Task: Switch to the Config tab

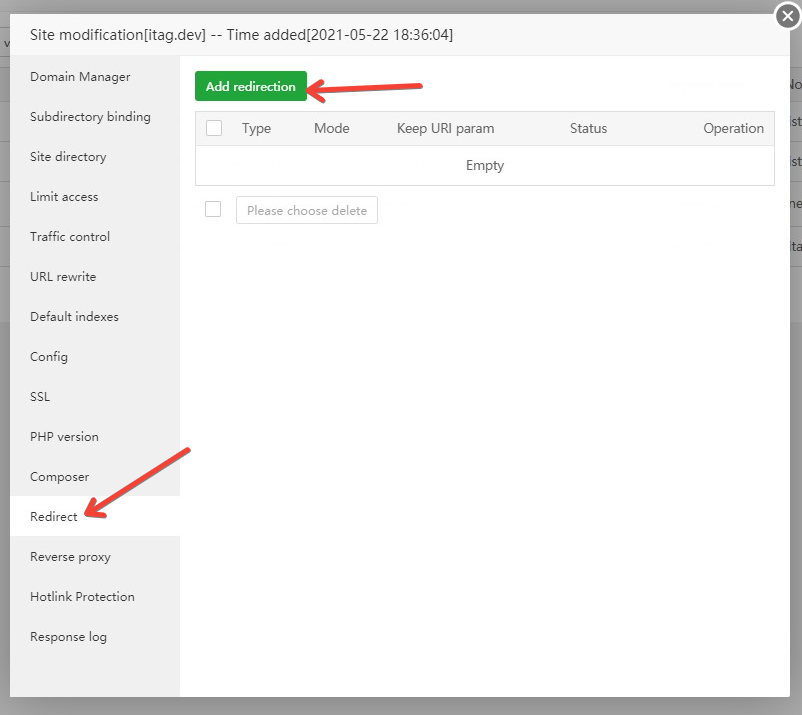Action: pyautogui.click(x=95, y=356)
